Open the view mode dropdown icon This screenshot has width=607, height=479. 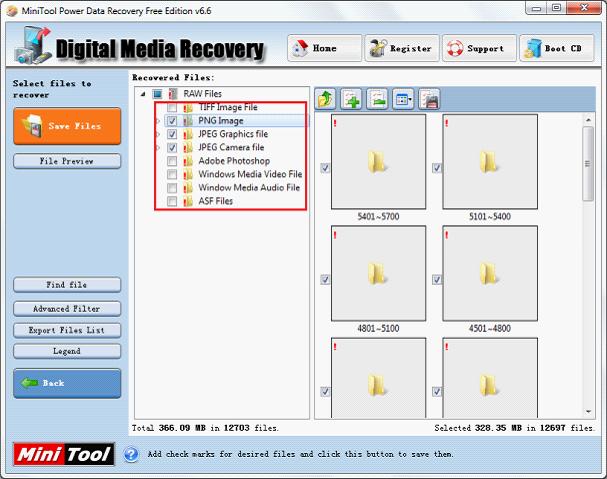(403, 100)
